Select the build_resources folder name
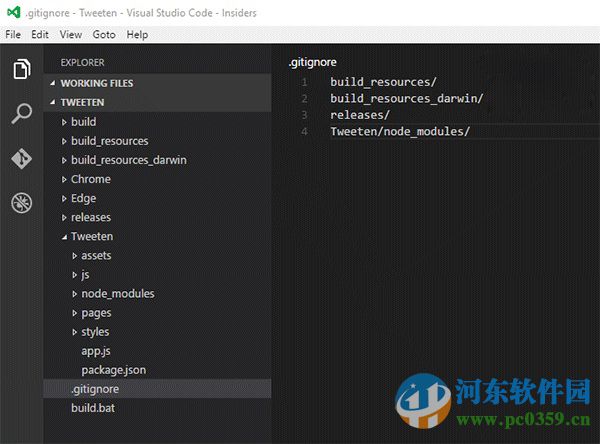This screenshot has height=444, width=600. coord(109,141)
